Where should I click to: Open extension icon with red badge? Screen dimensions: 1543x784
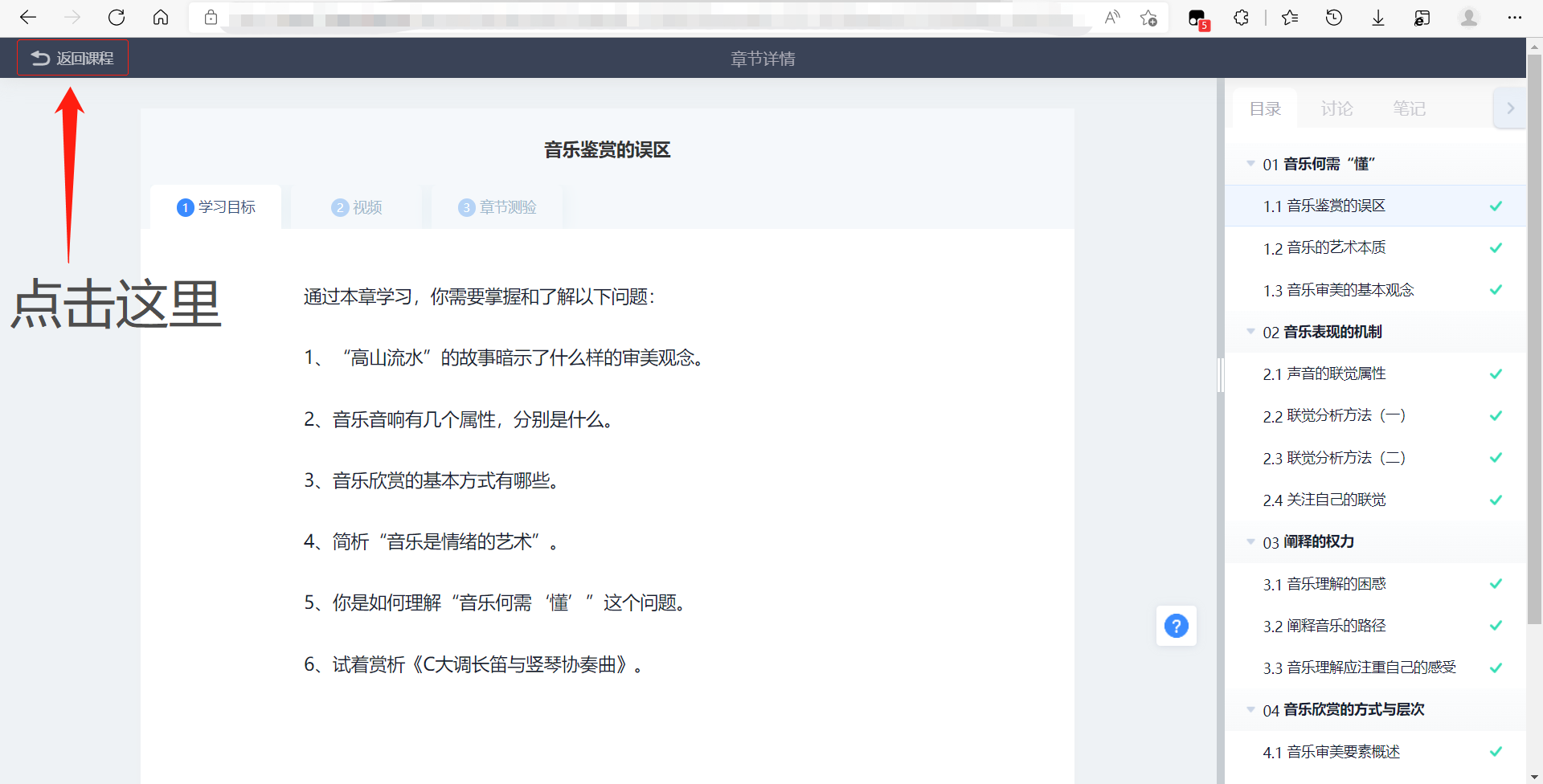pyautogui.click(x=1198, y=18)
